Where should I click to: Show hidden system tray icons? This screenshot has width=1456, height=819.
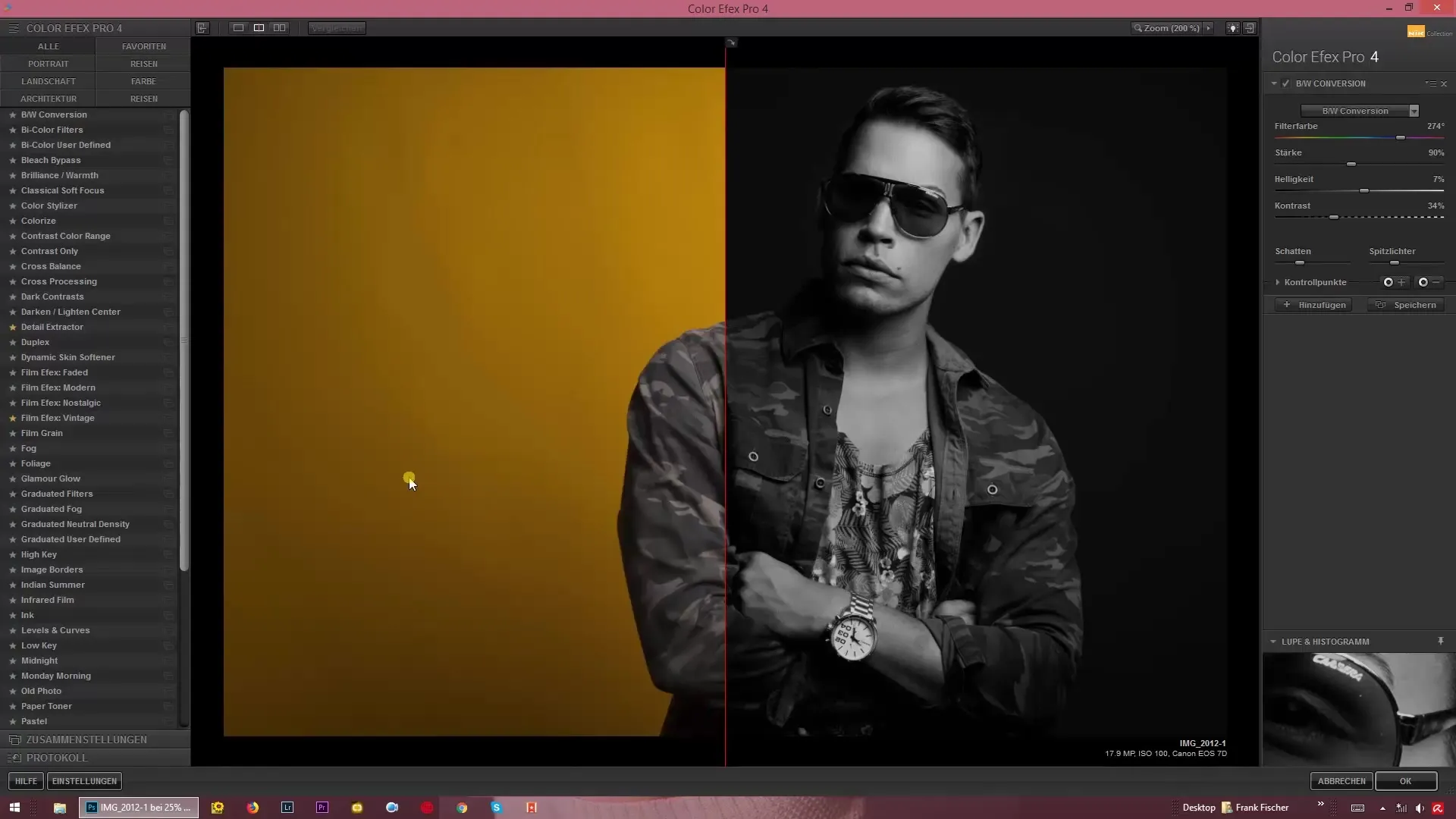click(1382, 808)
